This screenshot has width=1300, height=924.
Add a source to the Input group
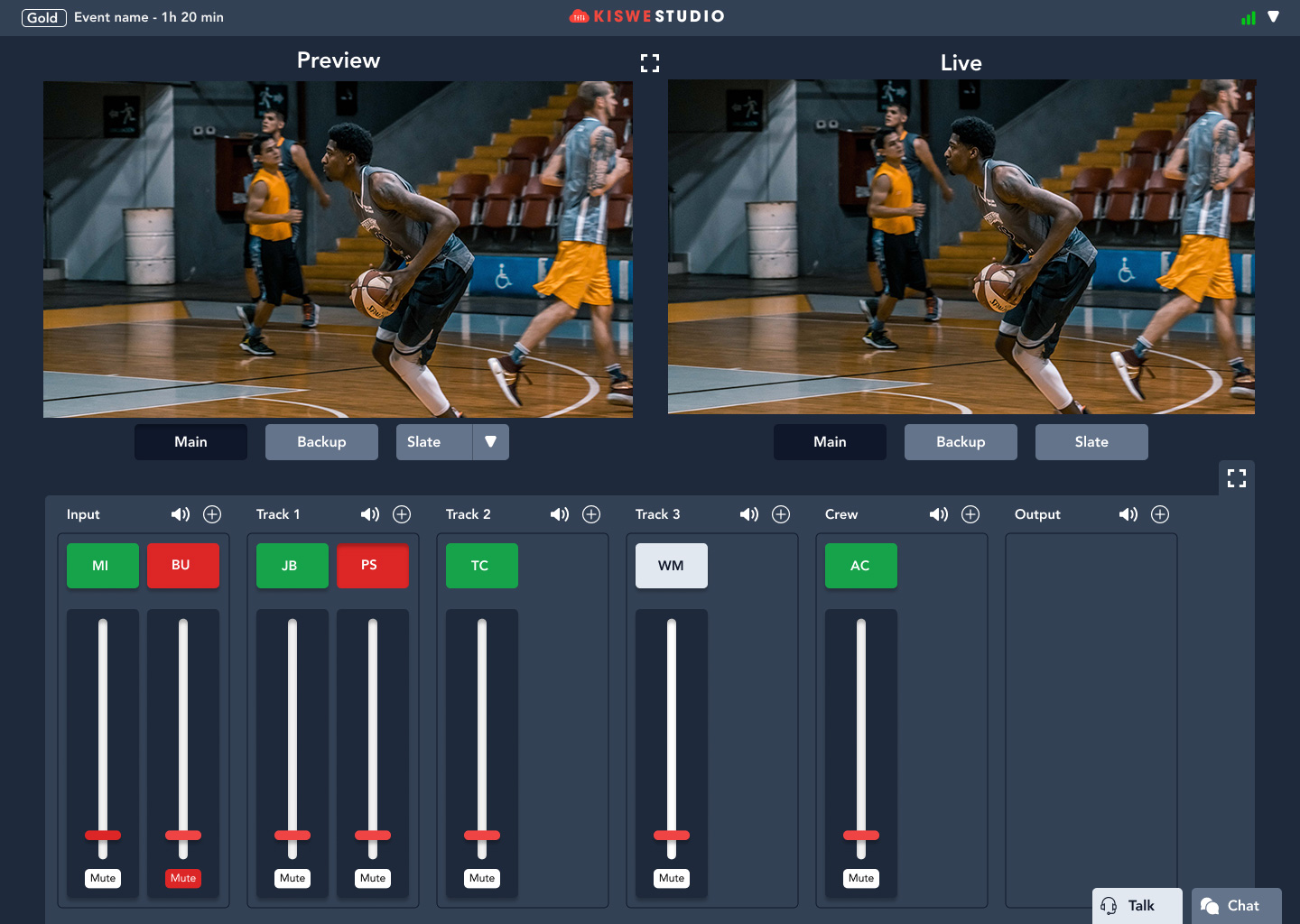click(x=212, y=514)
